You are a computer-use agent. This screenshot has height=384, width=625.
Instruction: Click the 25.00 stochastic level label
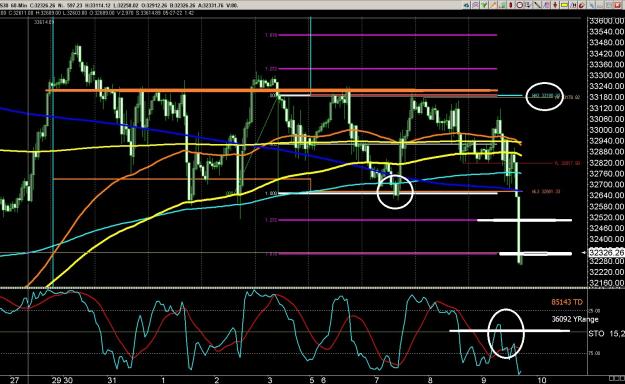[x=594, y=311]
